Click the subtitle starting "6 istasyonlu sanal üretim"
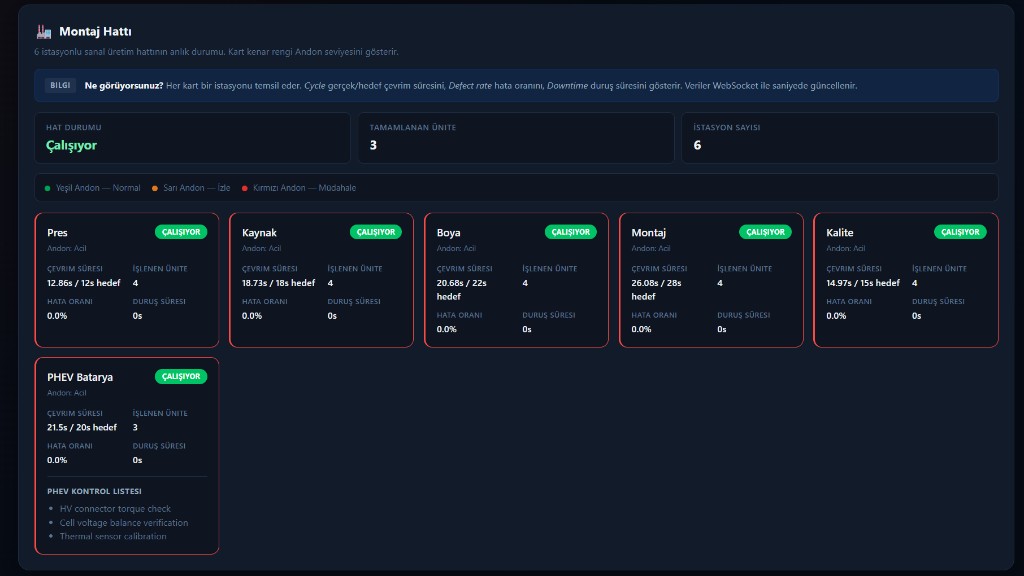1024x576 pixels. coord(216,52)
